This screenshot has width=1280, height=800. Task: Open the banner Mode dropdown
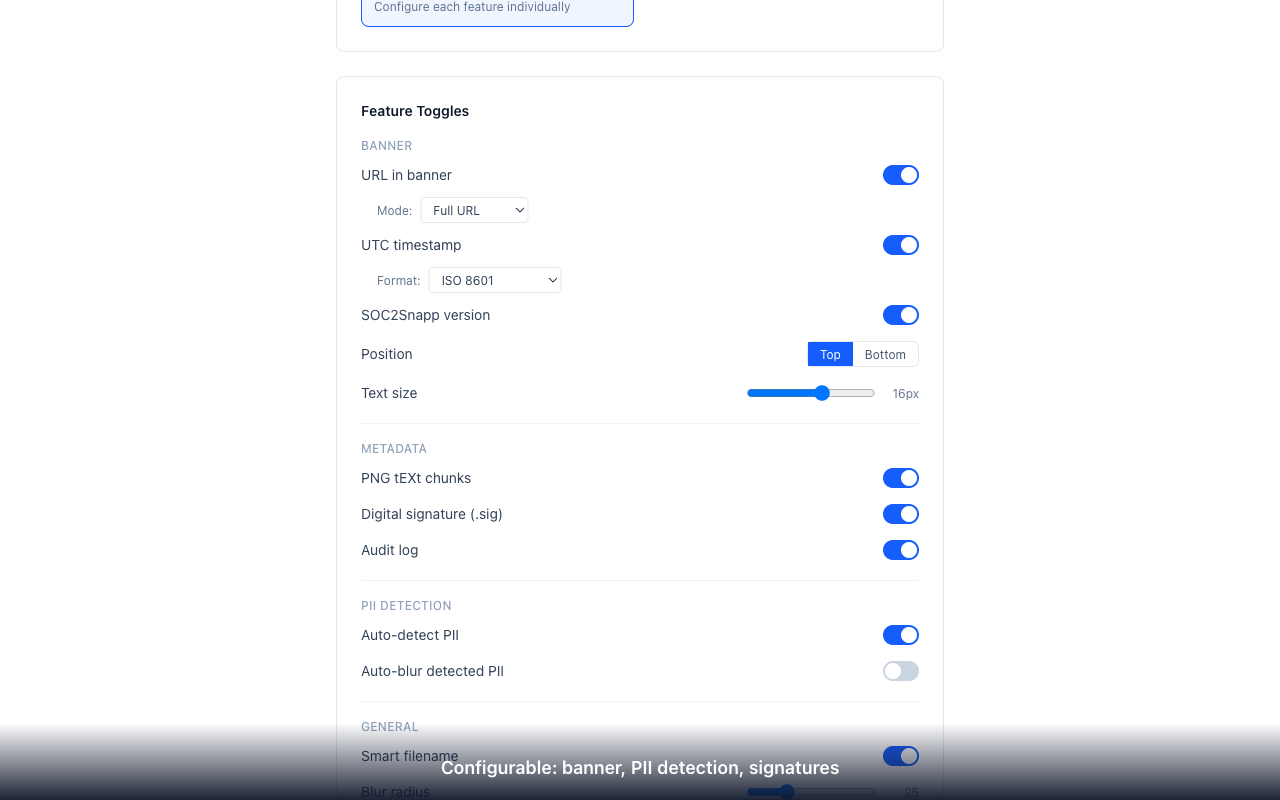474,209
